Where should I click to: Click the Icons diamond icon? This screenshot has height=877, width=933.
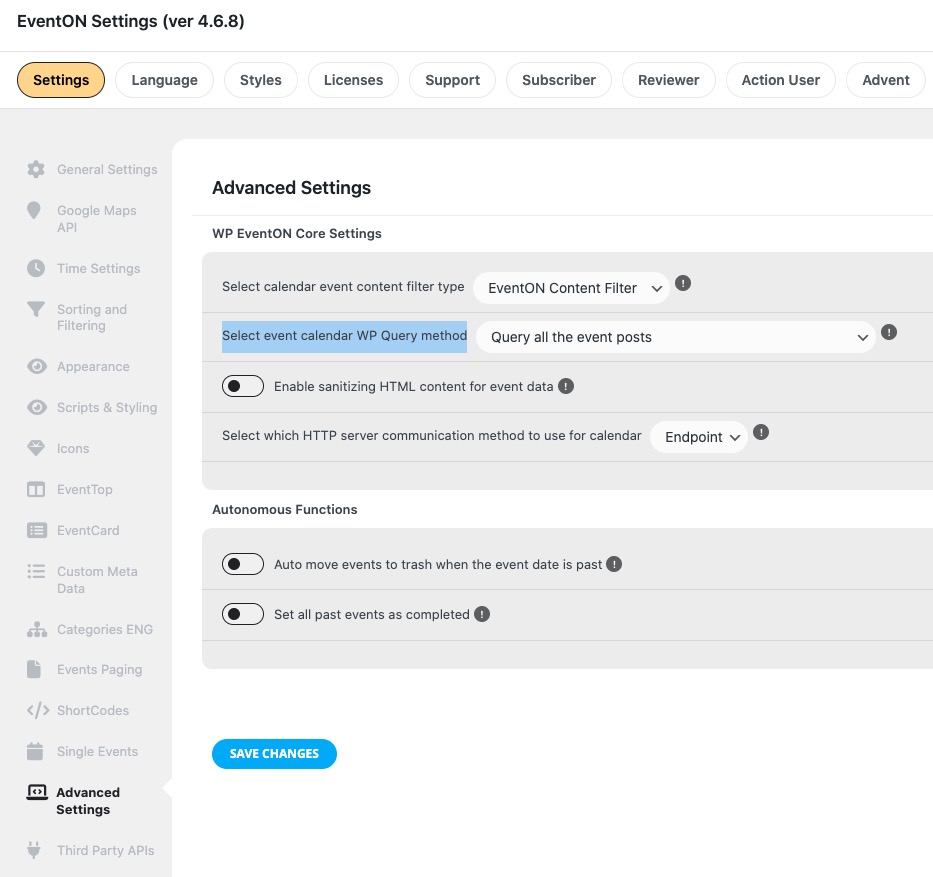36,449
